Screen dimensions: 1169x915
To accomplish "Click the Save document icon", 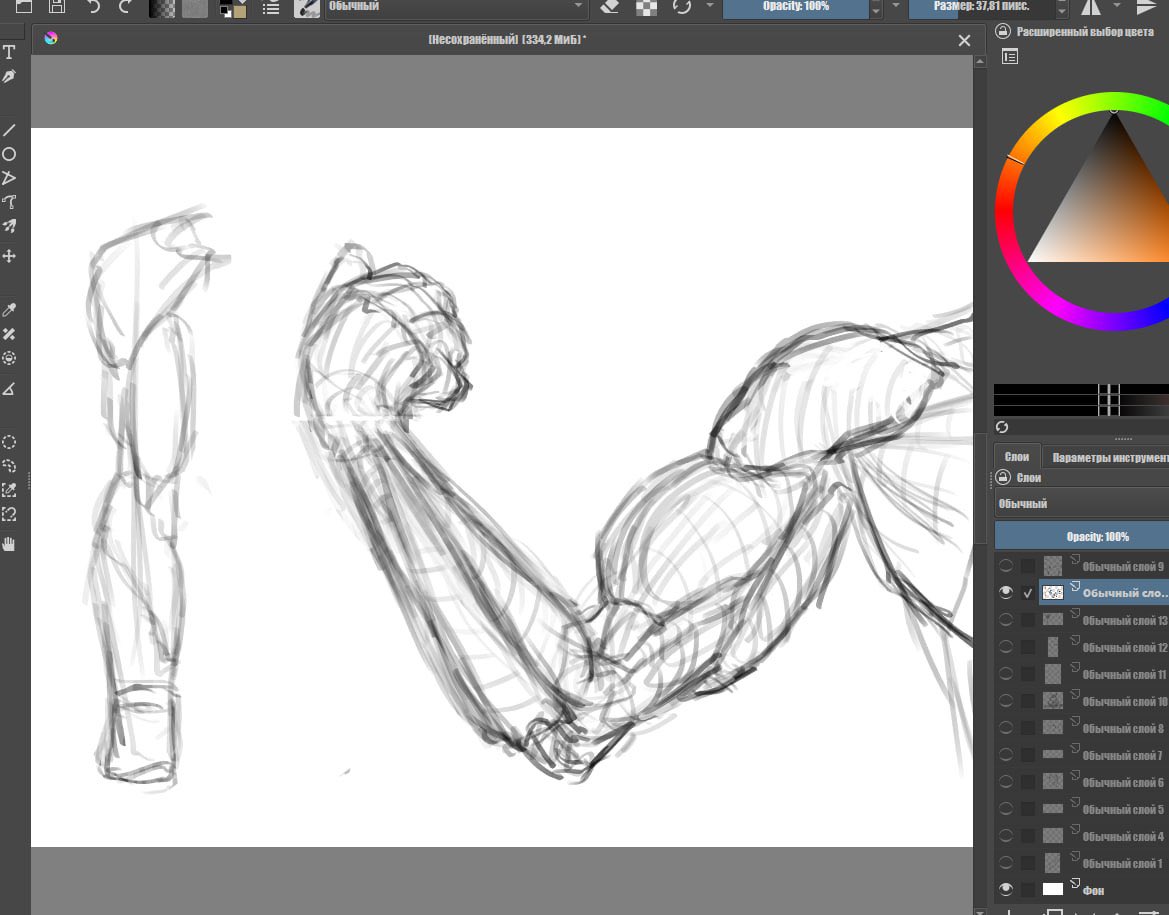I will pos(57,7).
